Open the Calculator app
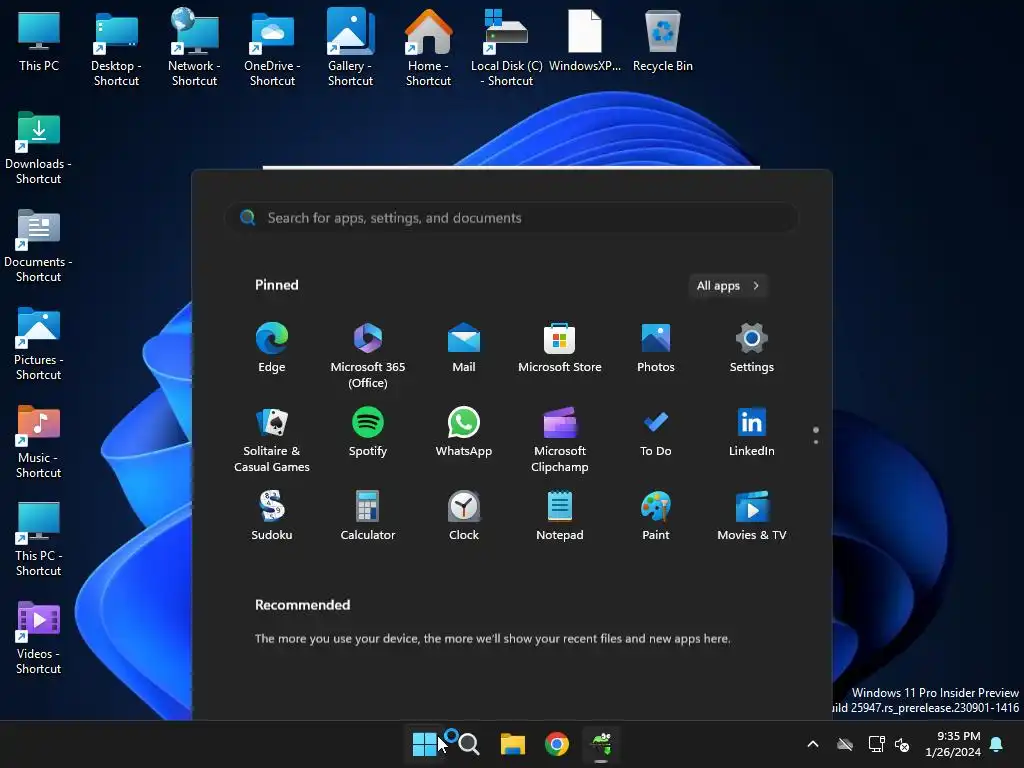This screenshot has width=1024, height=768. (x=368, y=515)
